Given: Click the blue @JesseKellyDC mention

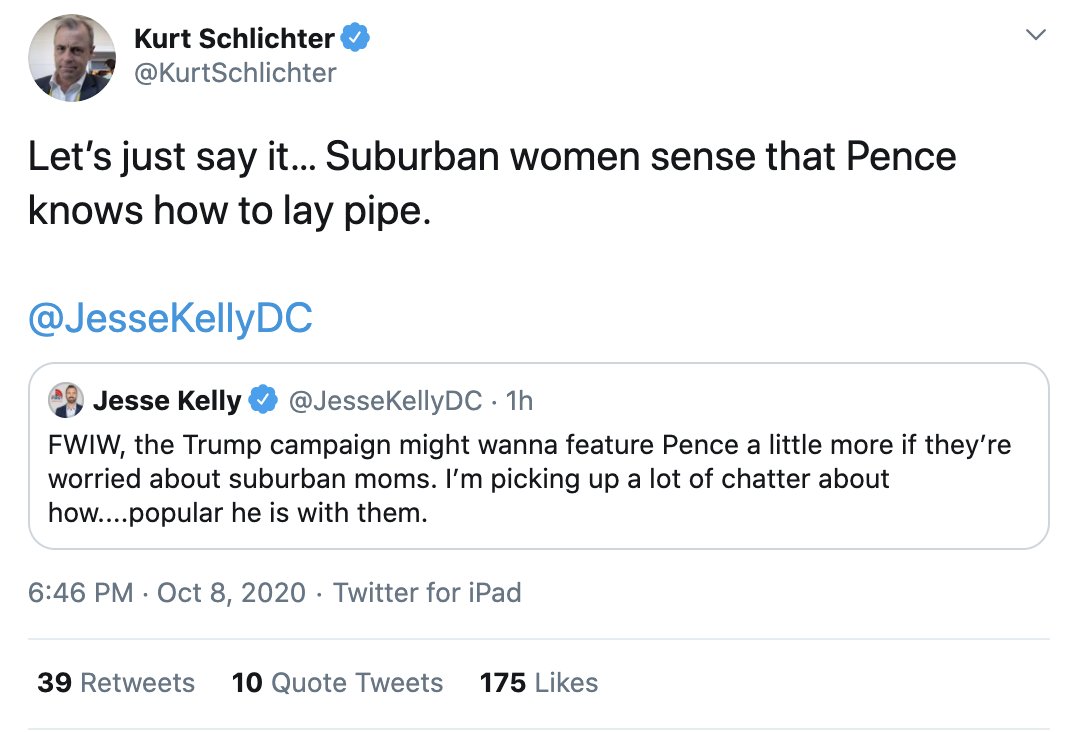Looking at the screenshot, I should 170,318.
